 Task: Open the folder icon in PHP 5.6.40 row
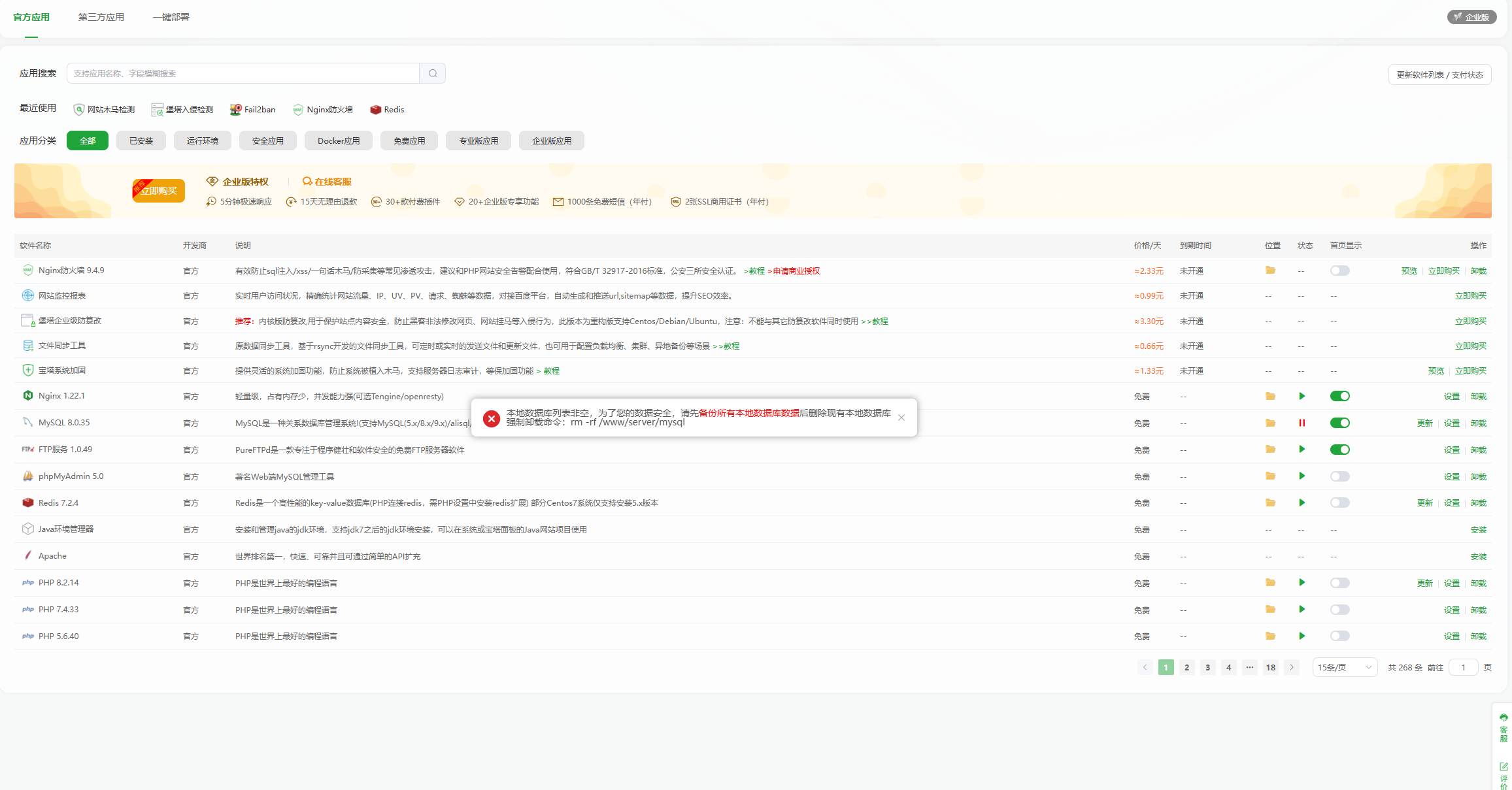[x=1270, y=636]
